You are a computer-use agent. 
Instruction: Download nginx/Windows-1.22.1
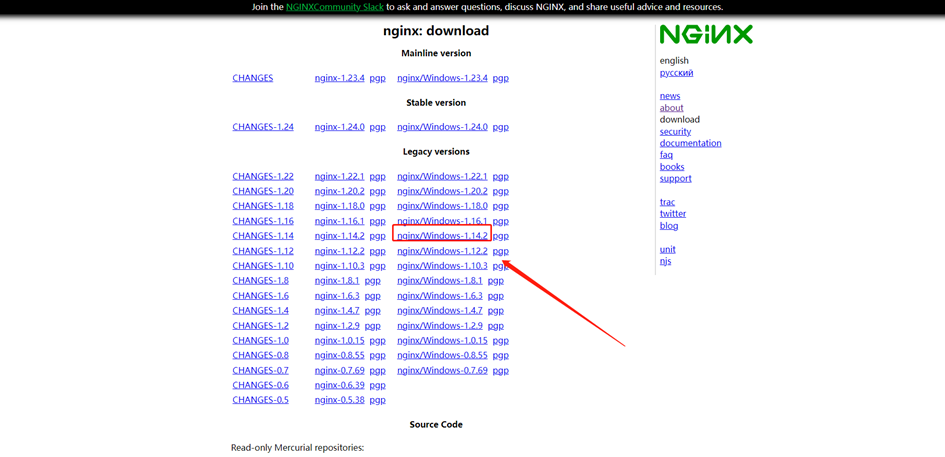click(x=442, y=177)
